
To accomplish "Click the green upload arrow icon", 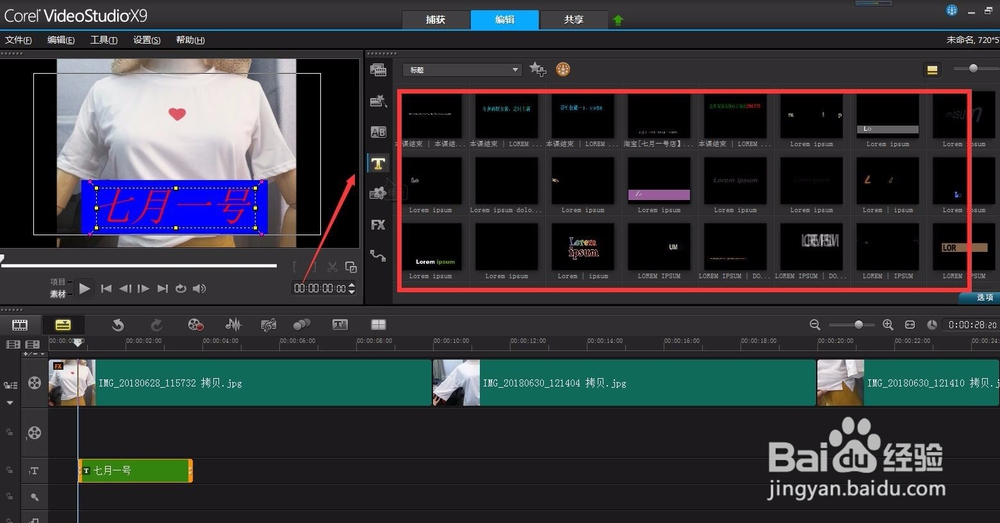I will (617, 20).
